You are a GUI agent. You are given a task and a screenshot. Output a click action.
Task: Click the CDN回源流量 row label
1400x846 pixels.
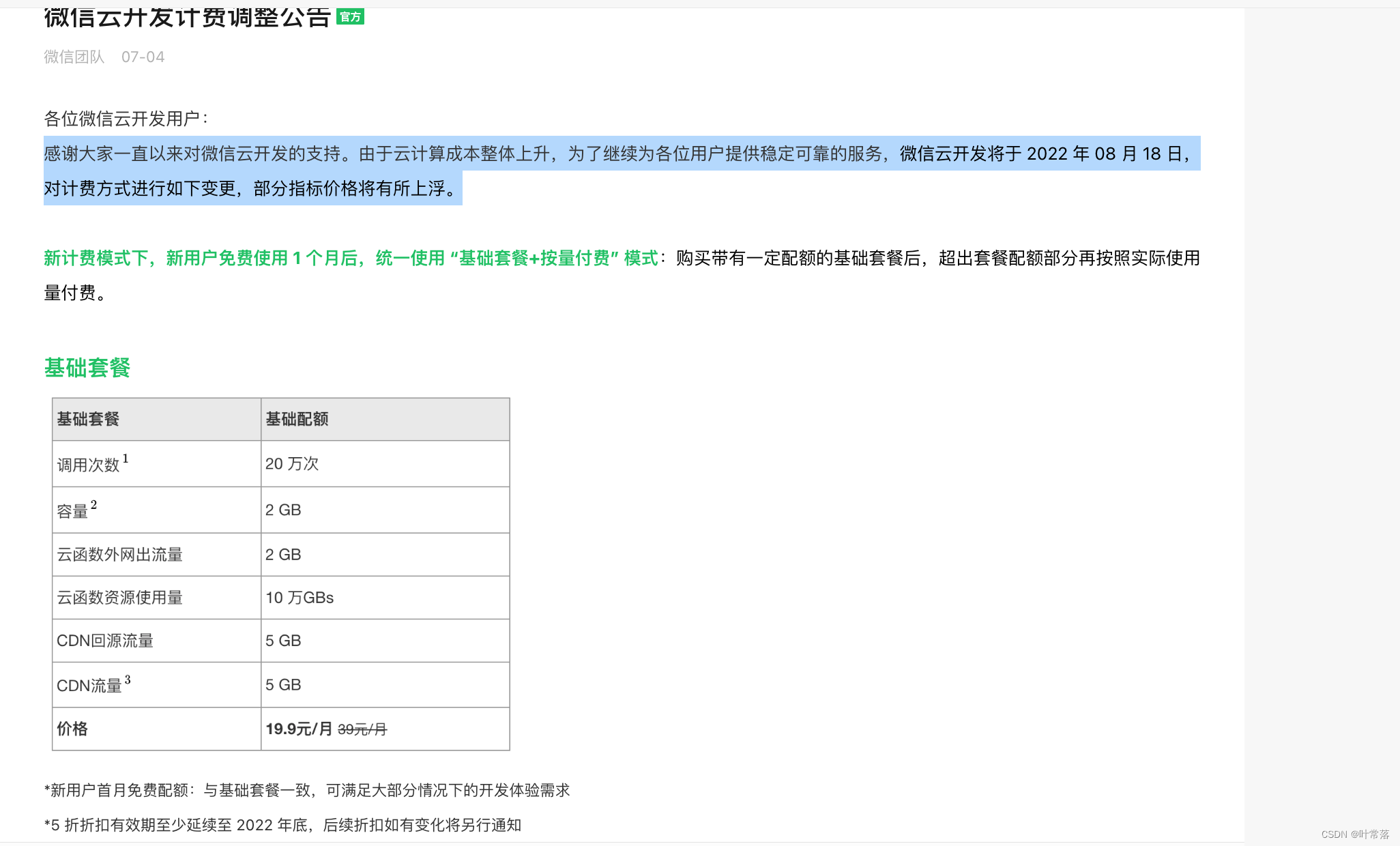click(x=105, y=641)
